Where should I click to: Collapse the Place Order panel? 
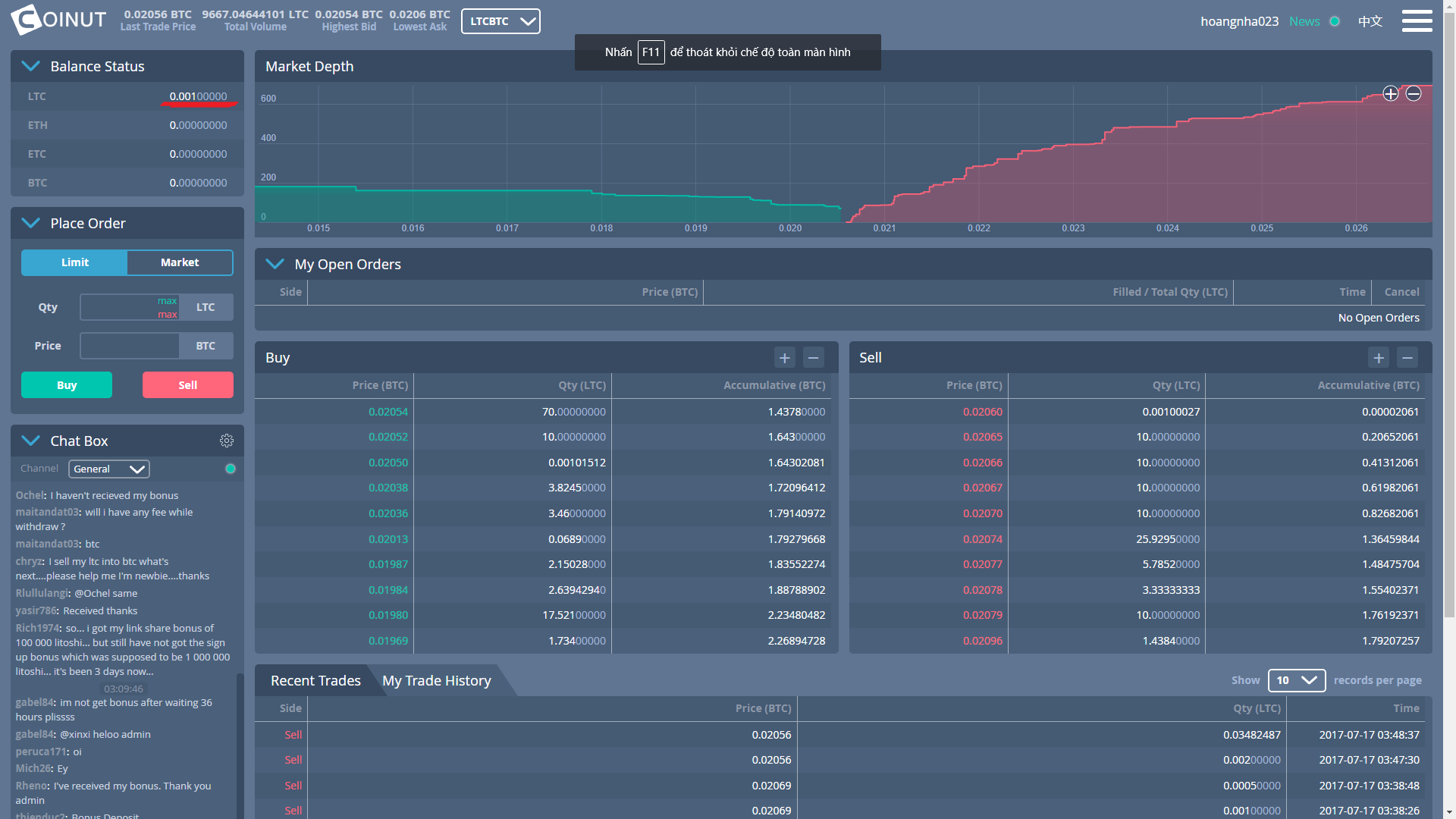31,223
